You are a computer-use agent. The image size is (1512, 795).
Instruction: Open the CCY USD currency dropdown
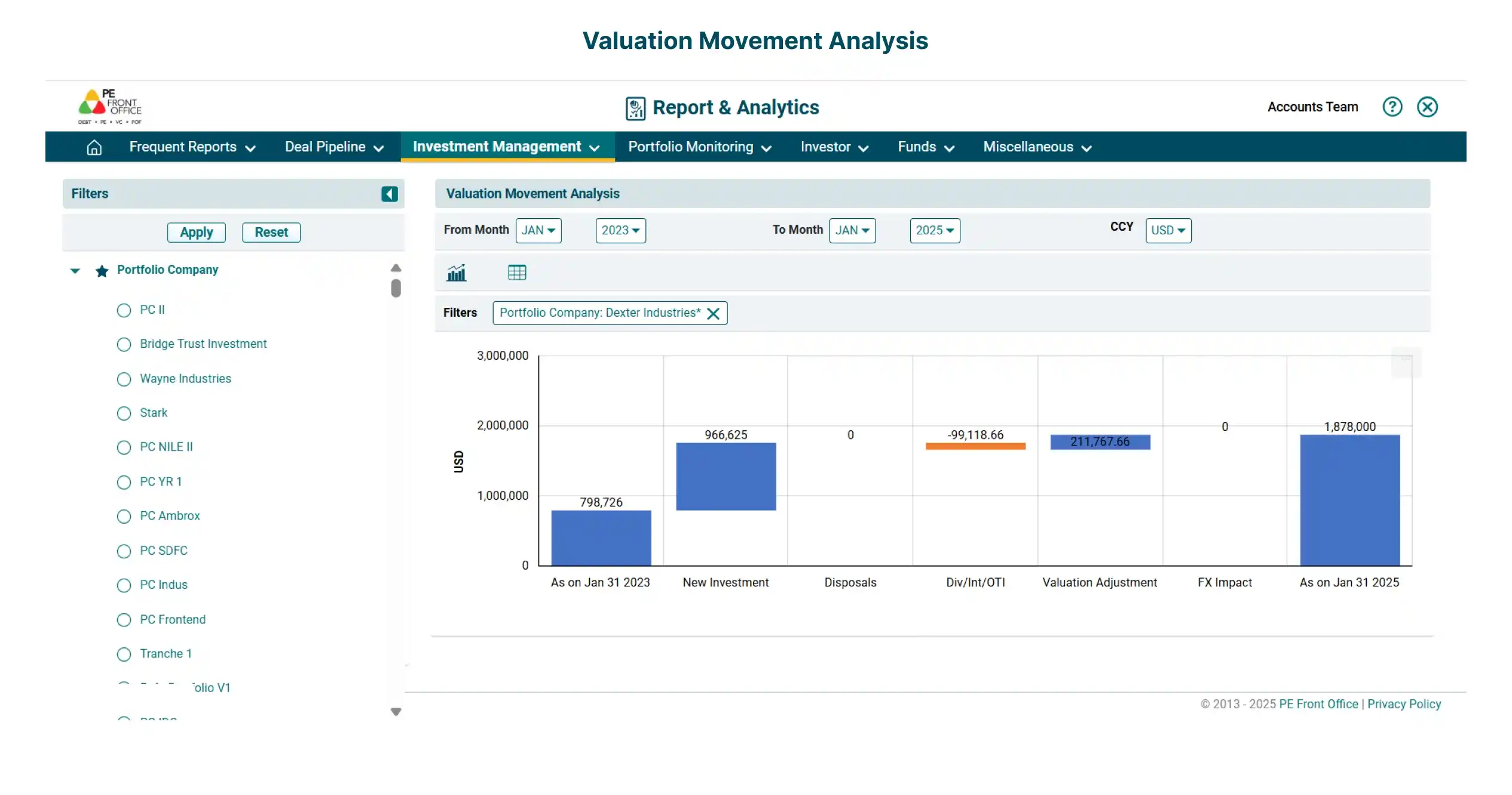tap(1168, 230)
